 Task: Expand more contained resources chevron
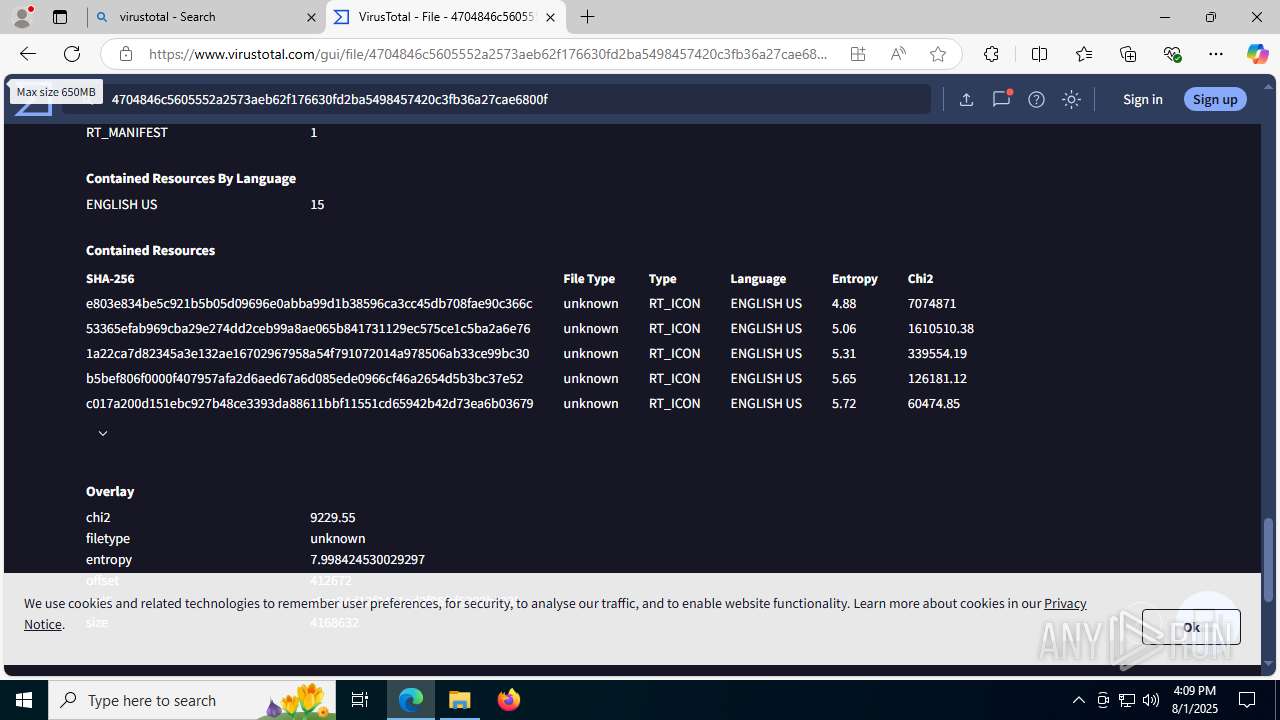(x=103, y=433)
